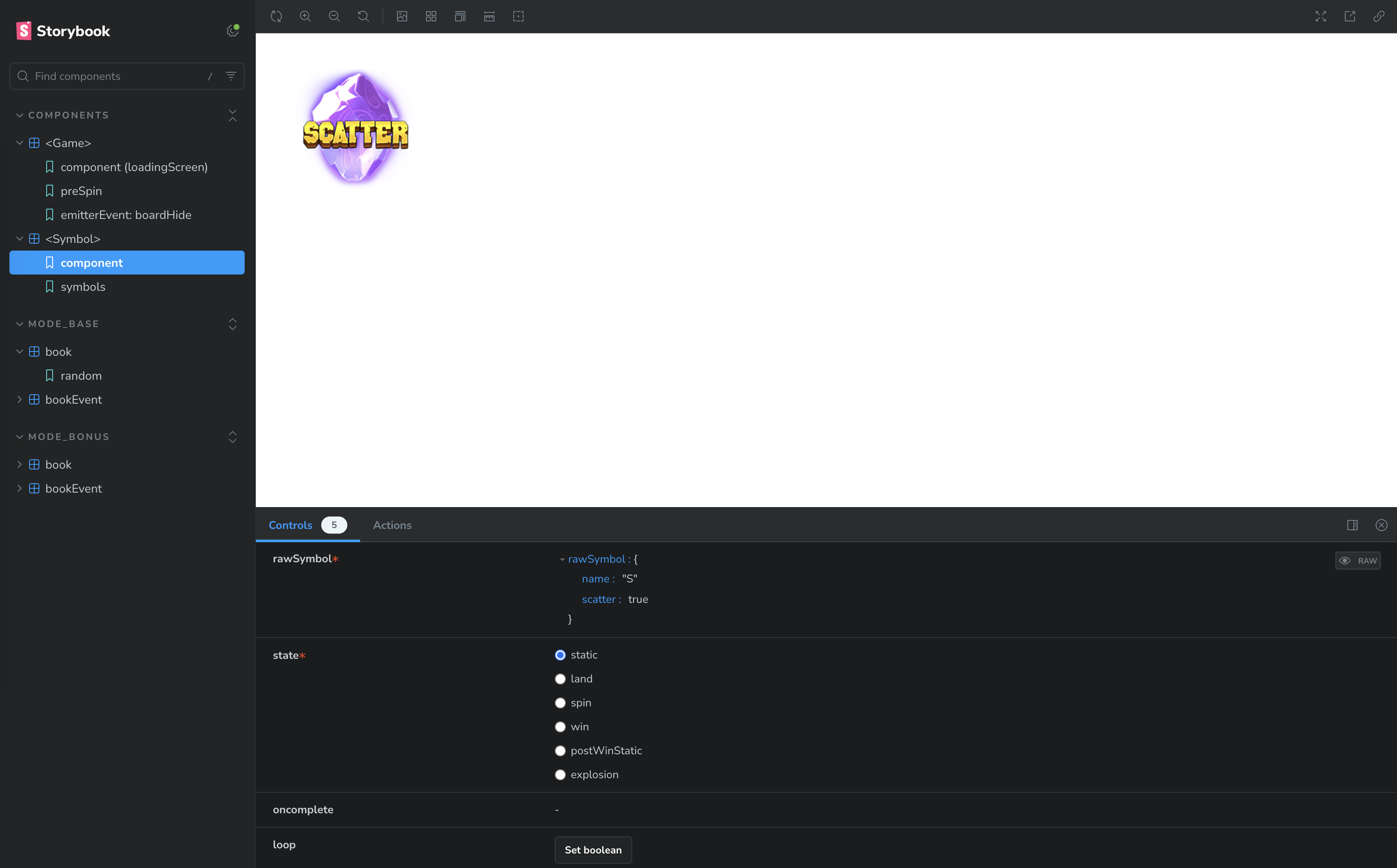Screen dimensions: 1397x868
Task: Collapse the <Game> component tree
Action: pyautogui.click(x=20, y=143)
